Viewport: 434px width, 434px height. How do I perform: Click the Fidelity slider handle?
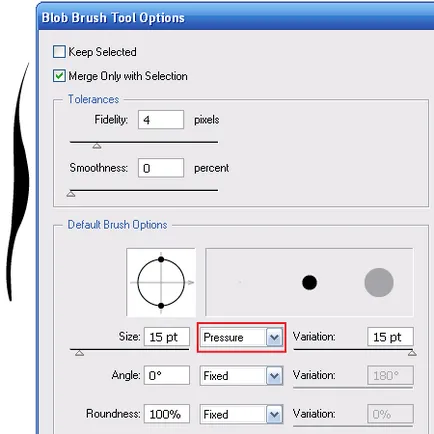pyautogui.click(x=97, y=146)
